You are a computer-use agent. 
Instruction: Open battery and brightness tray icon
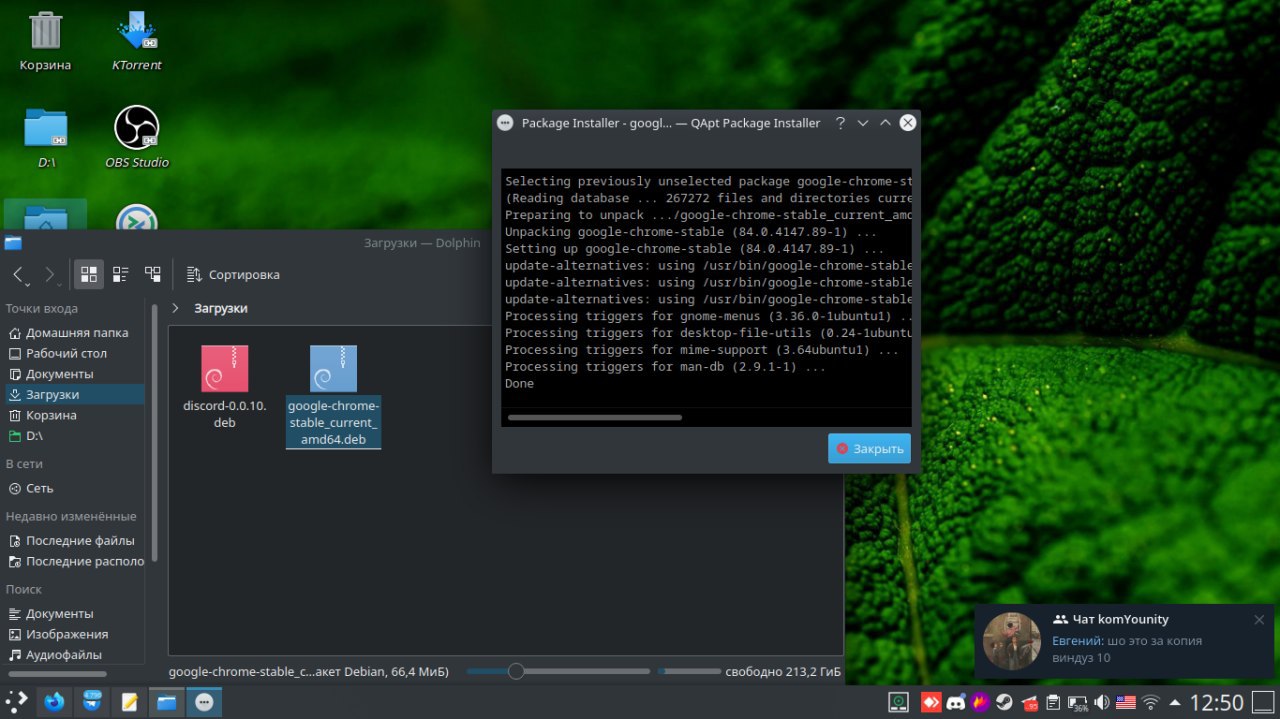point(1078,703)
